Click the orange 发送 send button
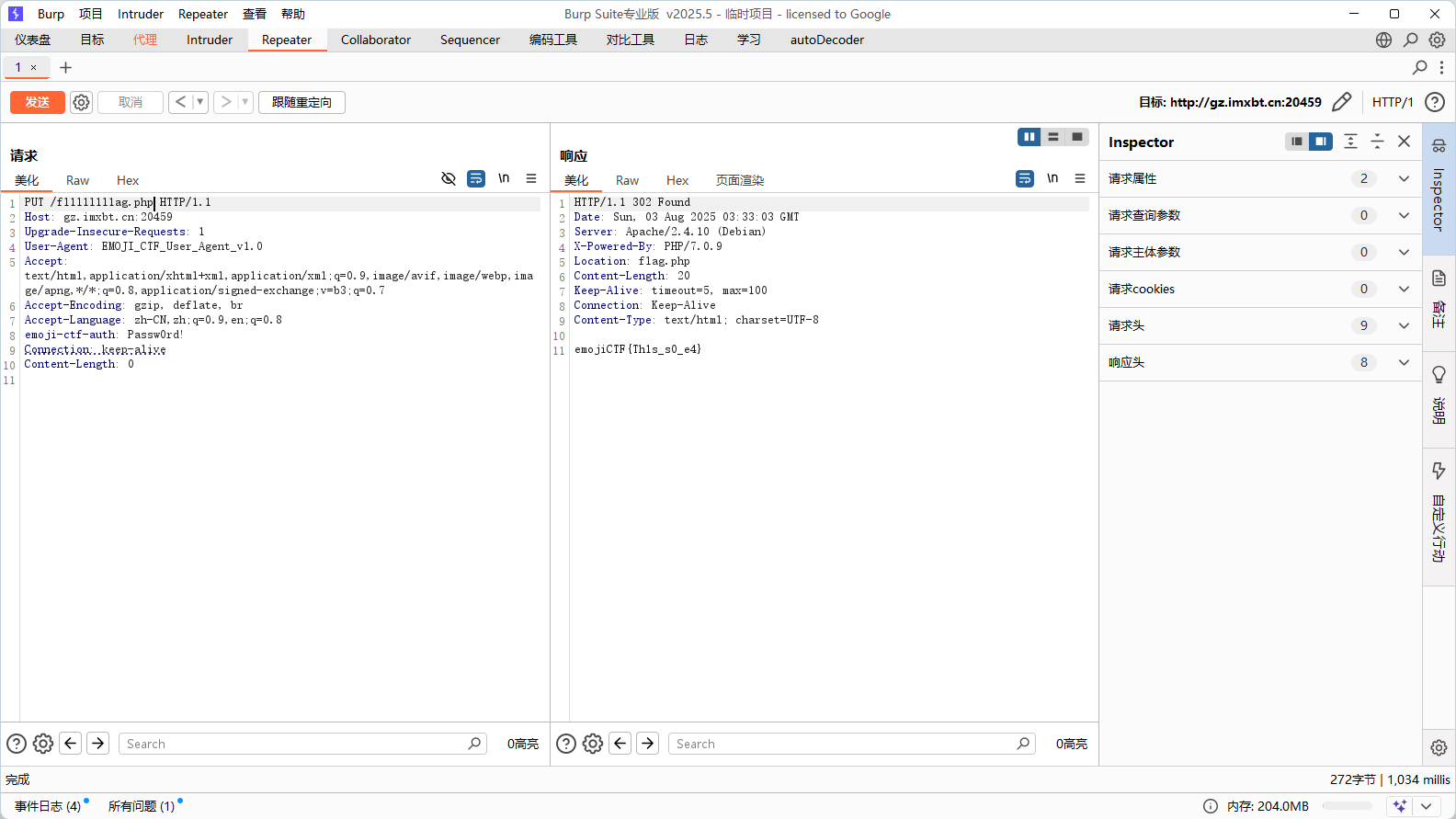This screenshot has width=1456, height=819. [x=38, y=102]
